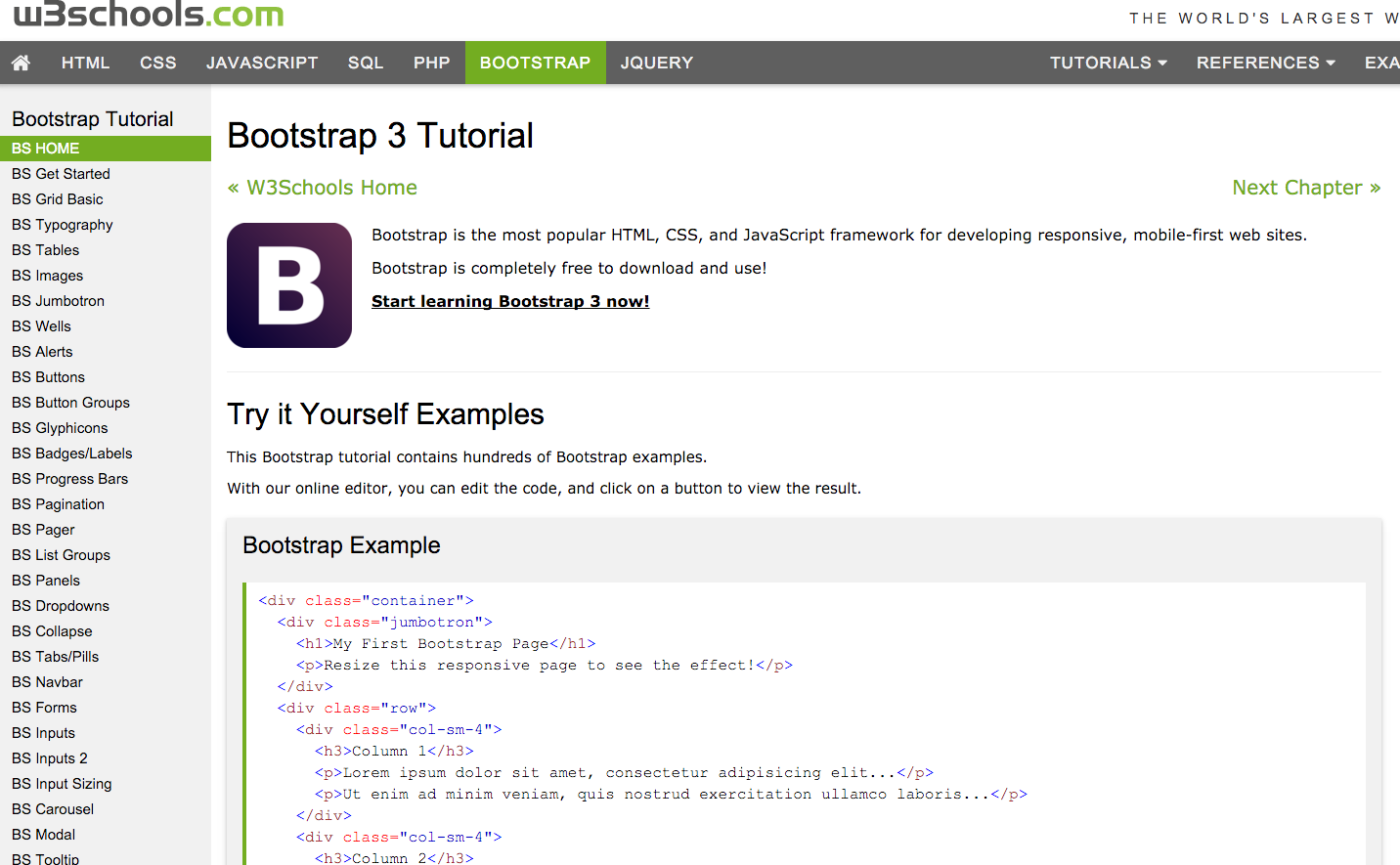Open the TUTORIALS dropdown menu
This screenshot has height=865, width=1400.
1109,63
